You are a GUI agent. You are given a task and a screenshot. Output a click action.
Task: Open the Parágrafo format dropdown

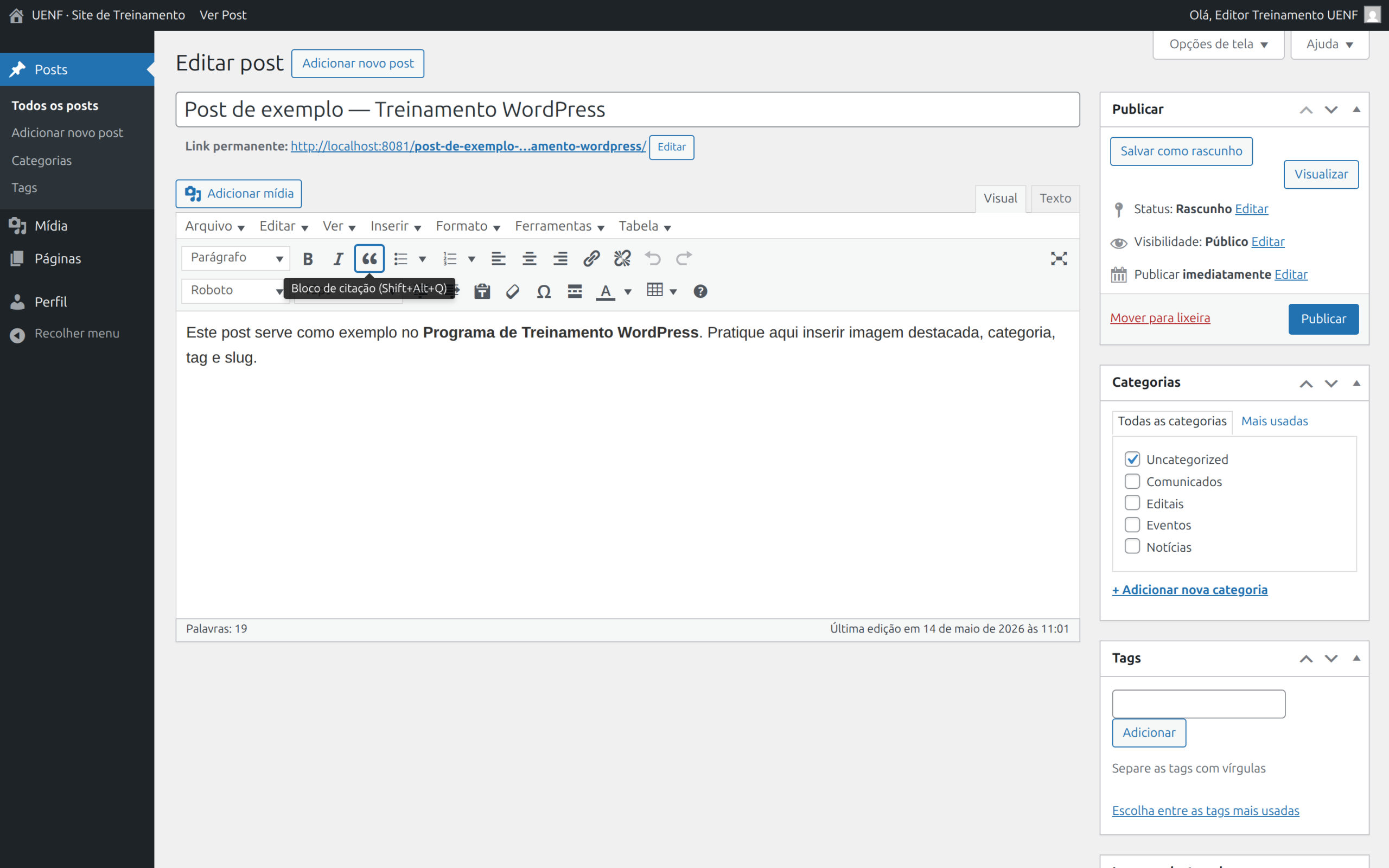(236, 258)
